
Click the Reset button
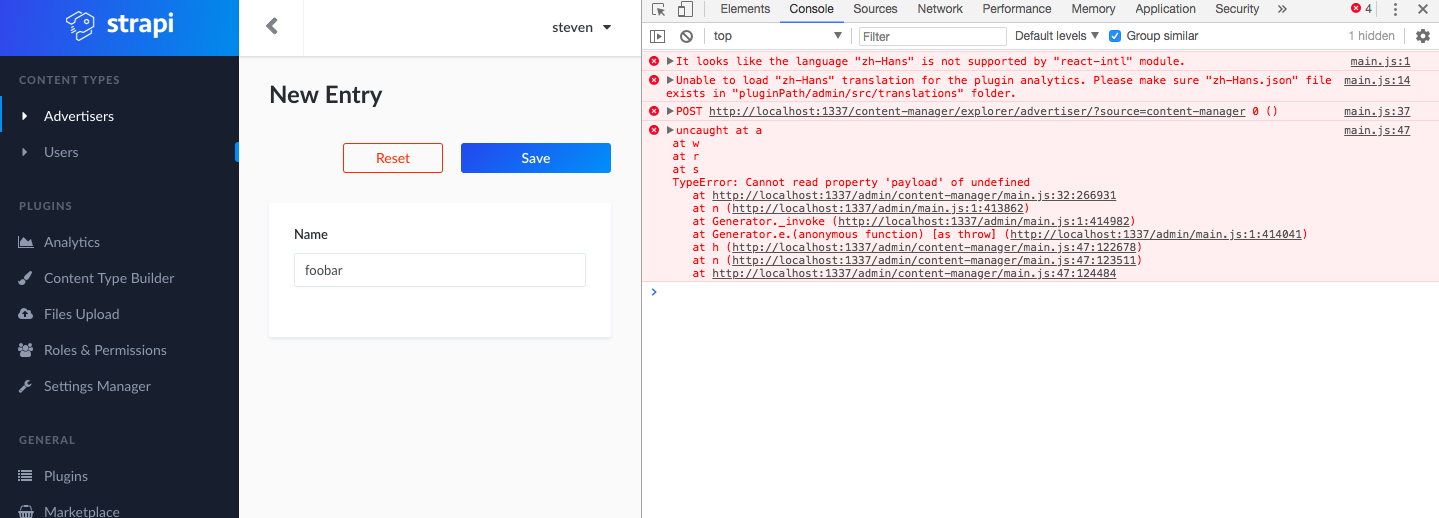point(393,158)
